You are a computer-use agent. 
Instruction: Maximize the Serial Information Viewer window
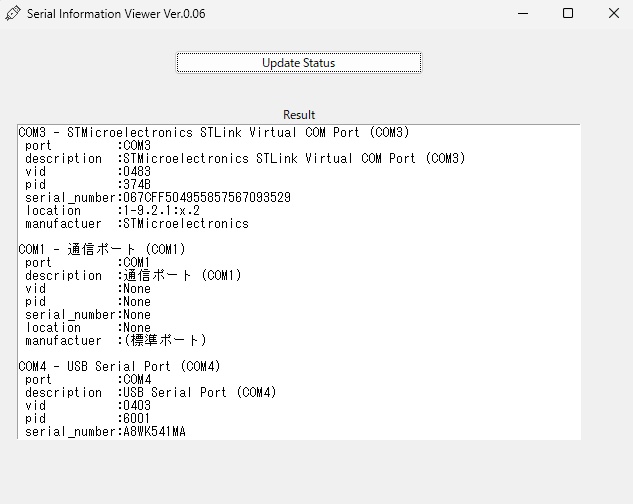coord(568,13)
